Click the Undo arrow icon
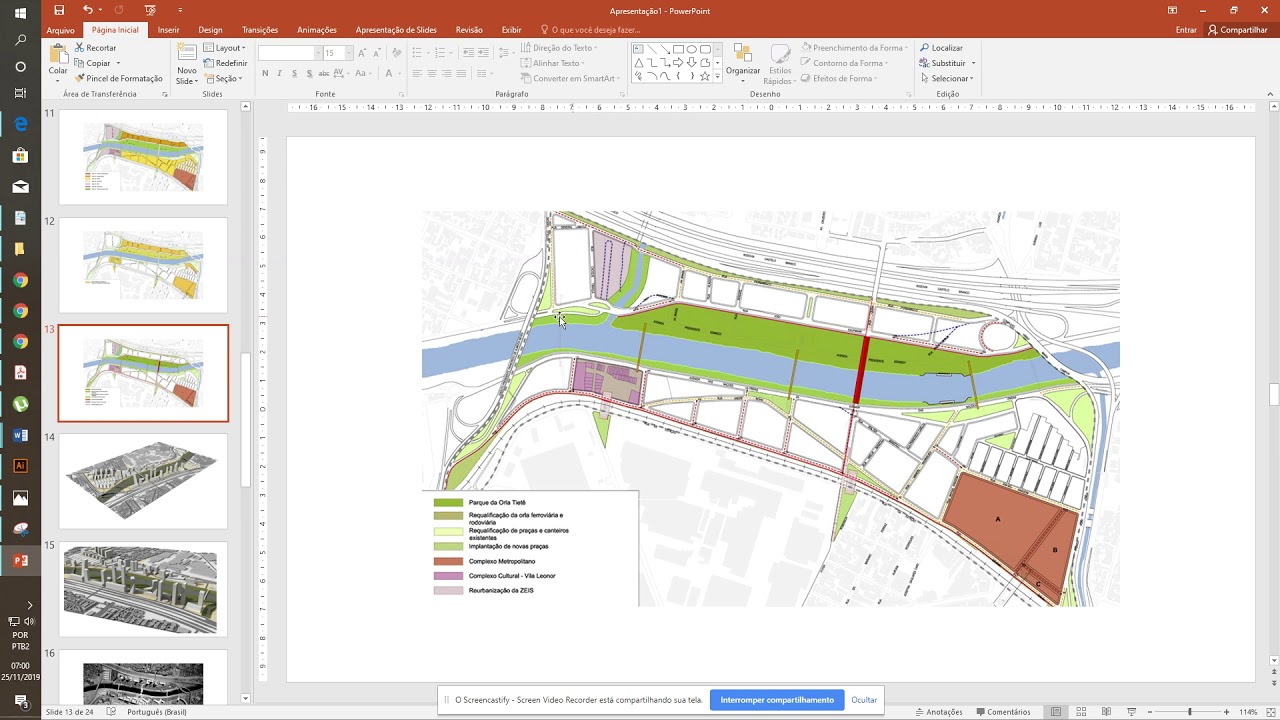Image resolution: width=1280 pixels, height=720 pixels. pos(87,10)
